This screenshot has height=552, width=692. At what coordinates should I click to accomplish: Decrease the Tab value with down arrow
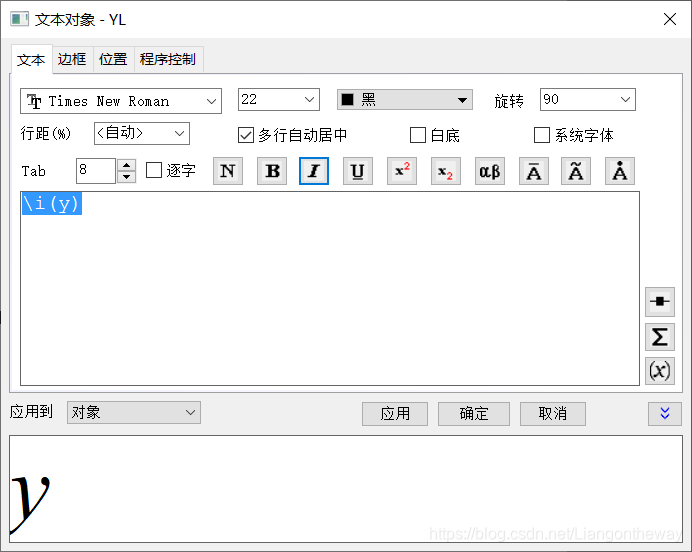click(x=127, y=177)
